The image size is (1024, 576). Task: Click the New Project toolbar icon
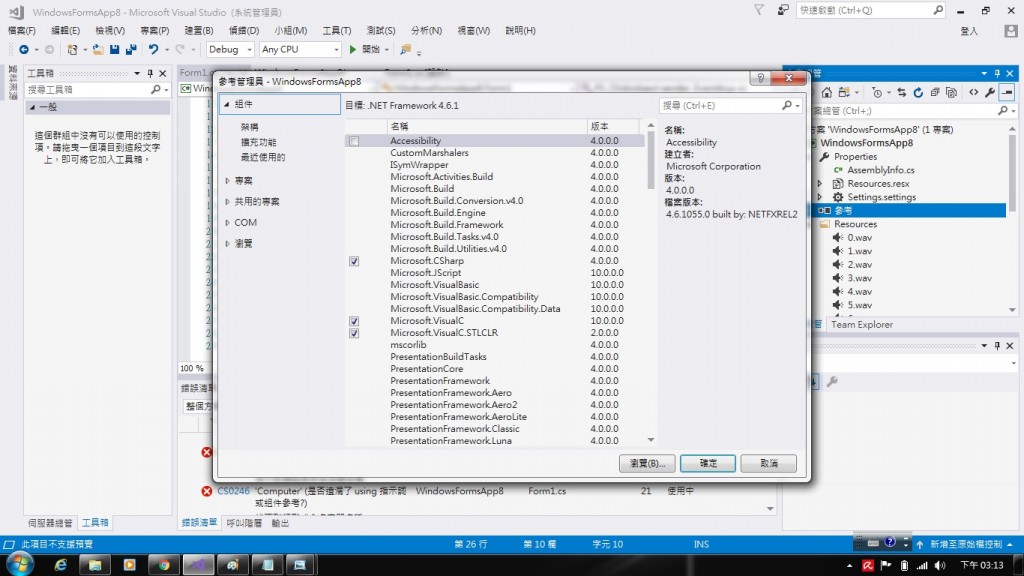pyautogui.click(x=72, y=50)
